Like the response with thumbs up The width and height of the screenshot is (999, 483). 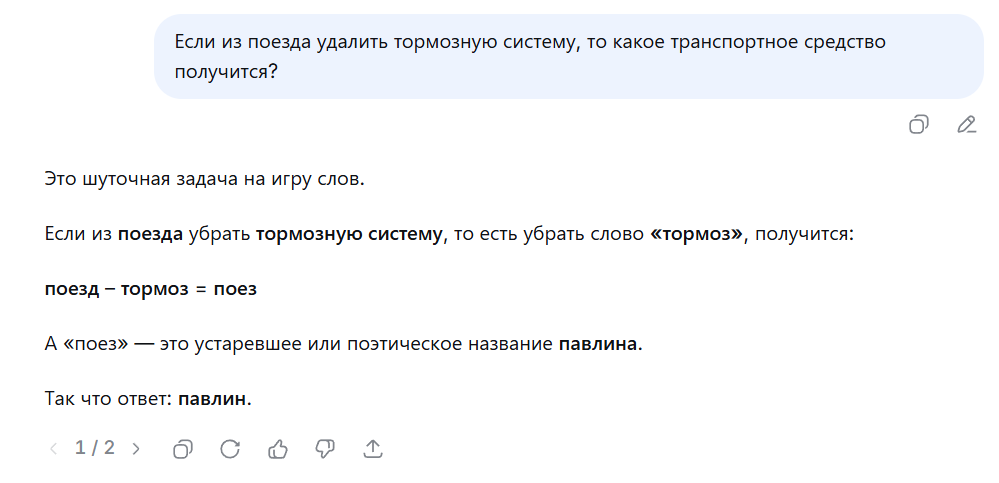pos(278,449)
